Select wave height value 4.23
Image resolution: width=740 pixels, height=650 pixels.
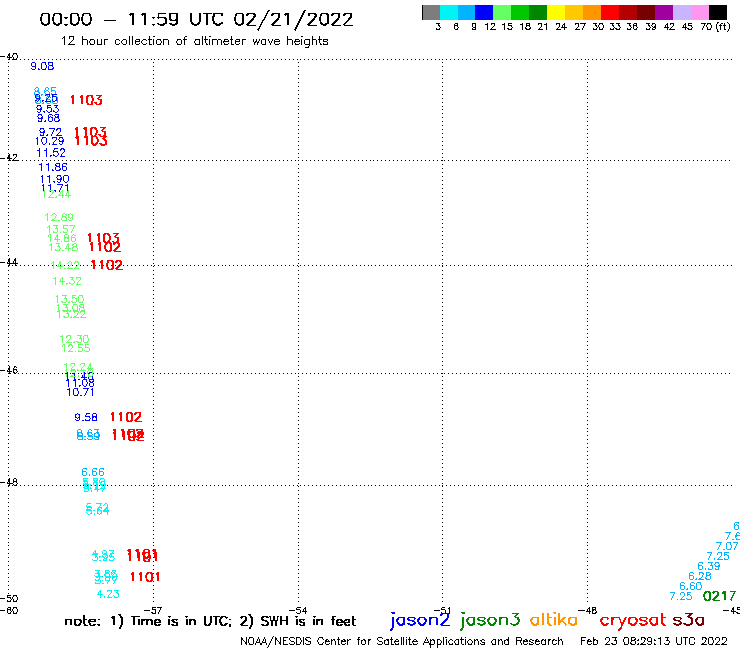click(x=108, y=594)
